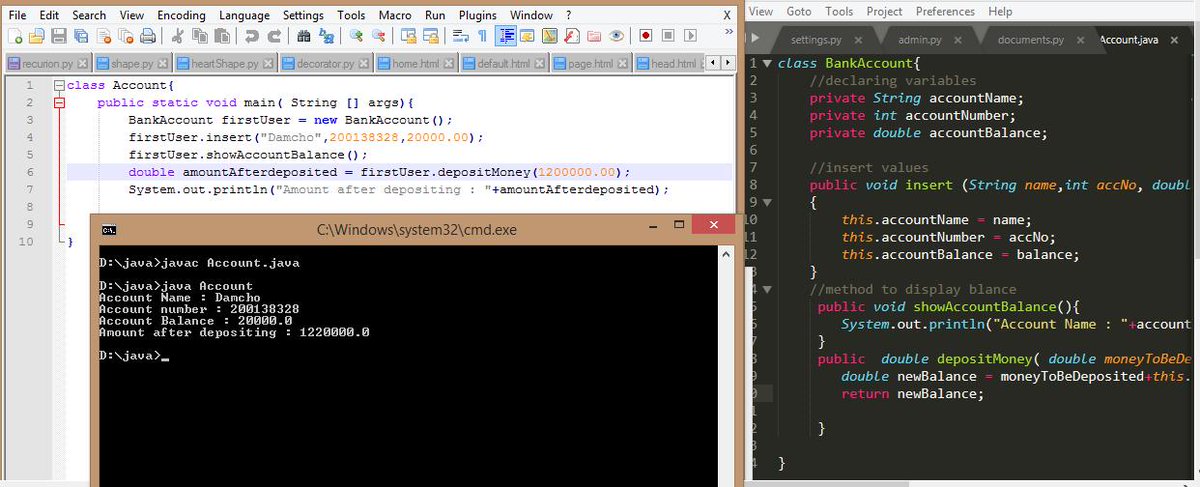Switch to the settings.py tab in Sublime

818,40
